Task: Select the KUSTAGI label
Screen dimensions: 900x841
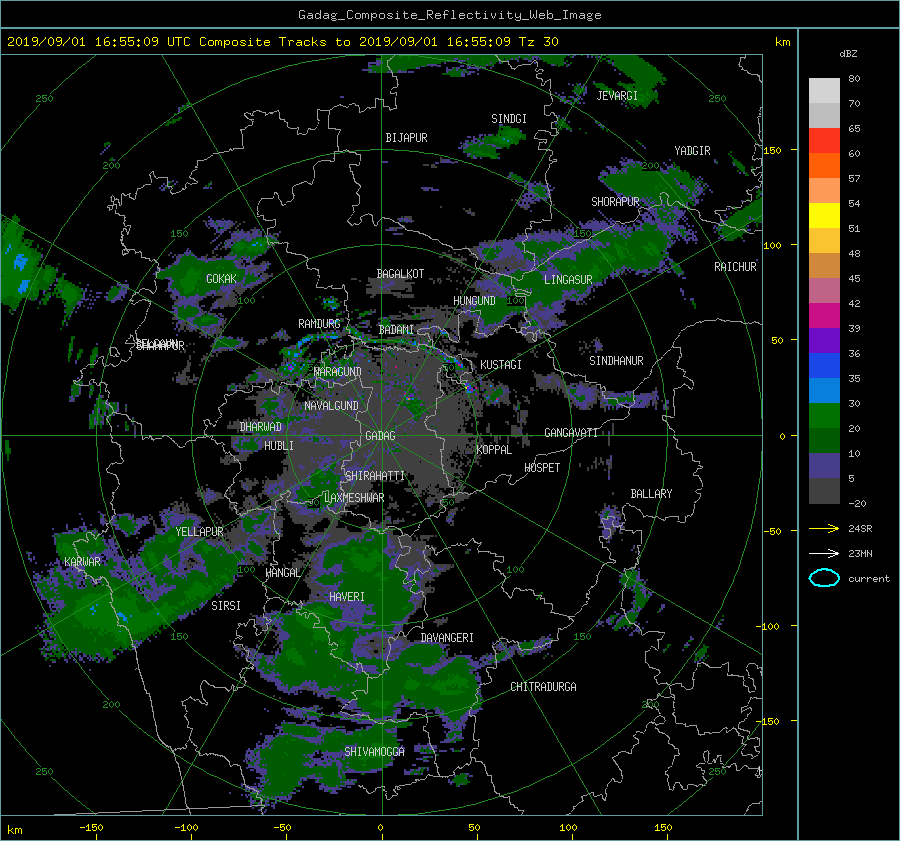Action: click(x=501, y=365)
